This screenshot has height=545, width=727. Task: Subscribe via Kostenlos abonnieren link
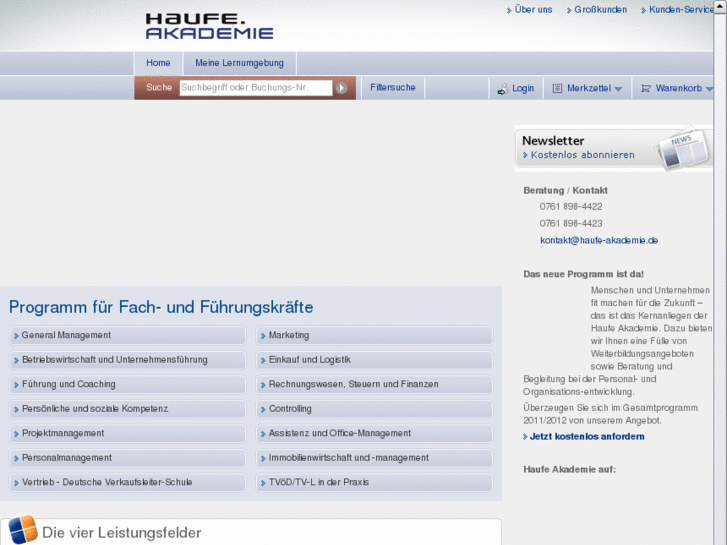[x=582, y=155]
